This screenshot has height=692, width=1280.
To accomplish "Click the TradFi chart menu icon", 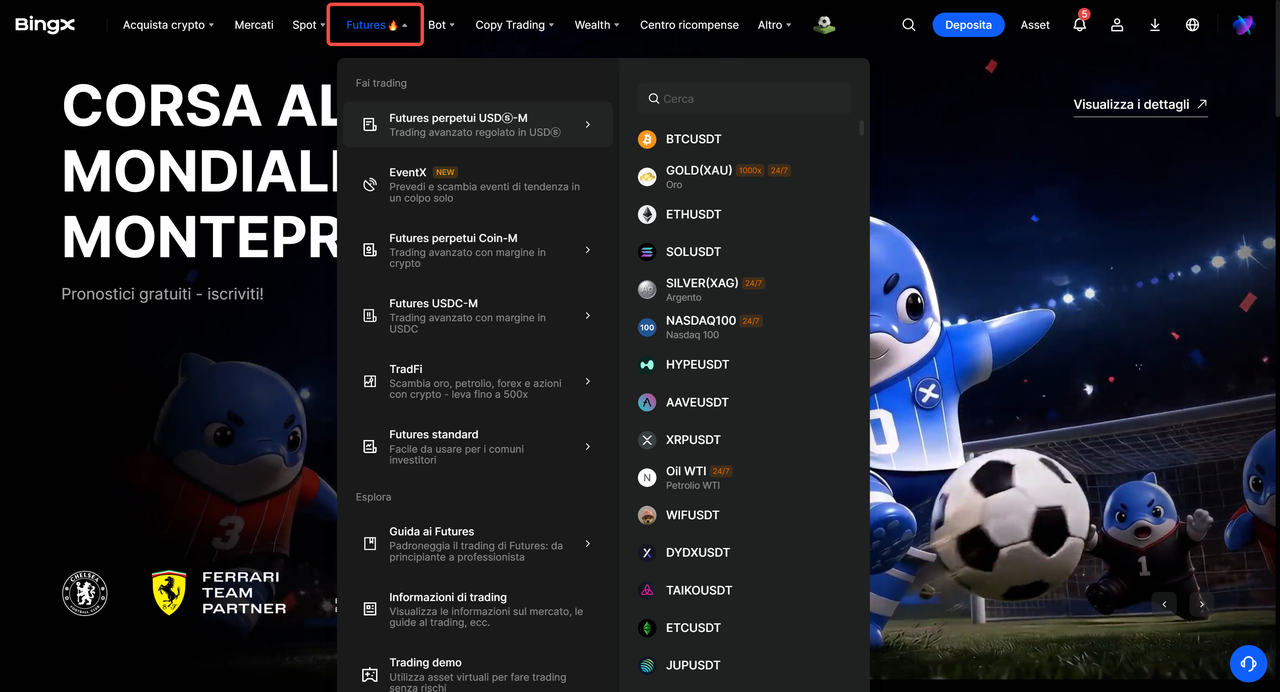I will tap(370, 381).
